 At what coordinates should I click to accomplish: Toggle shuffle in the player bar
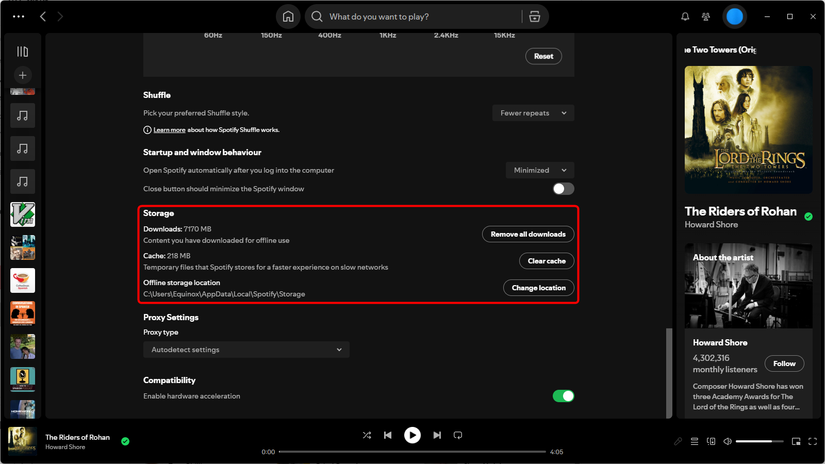click(x=367, y=435)
